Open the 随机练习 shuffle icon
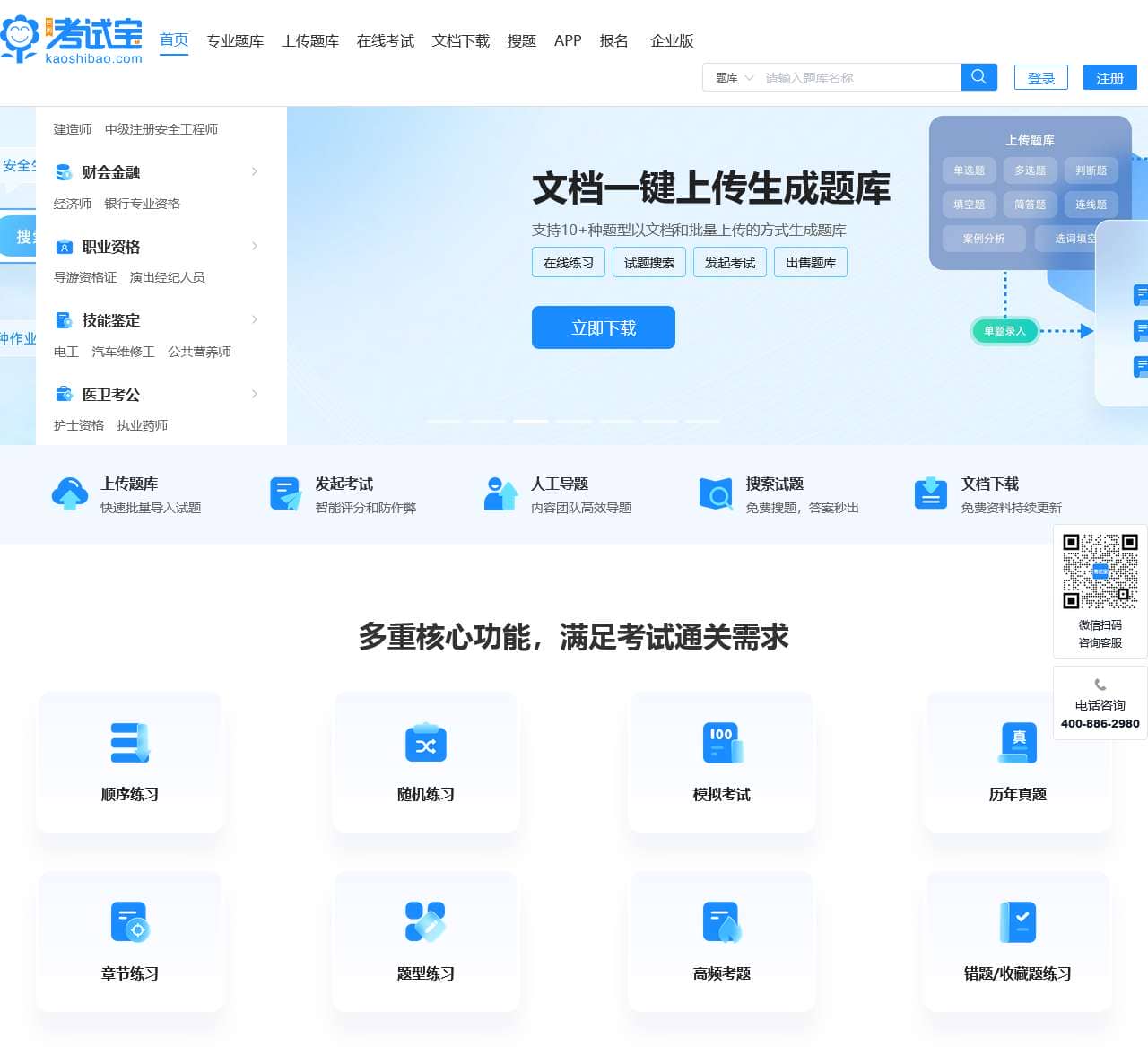 [x=426, y=743]
